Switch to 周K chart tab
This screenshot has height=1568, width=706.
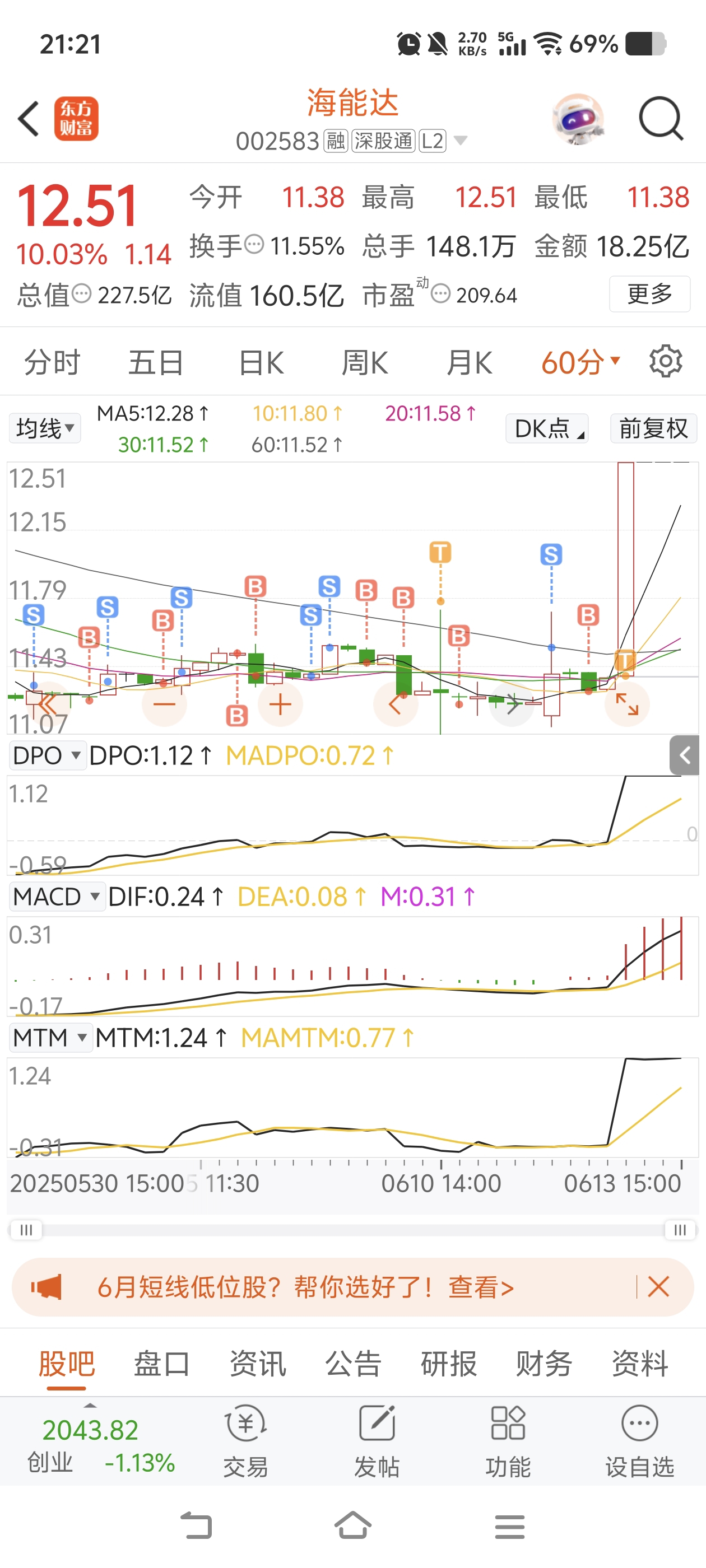click(364, 362)
